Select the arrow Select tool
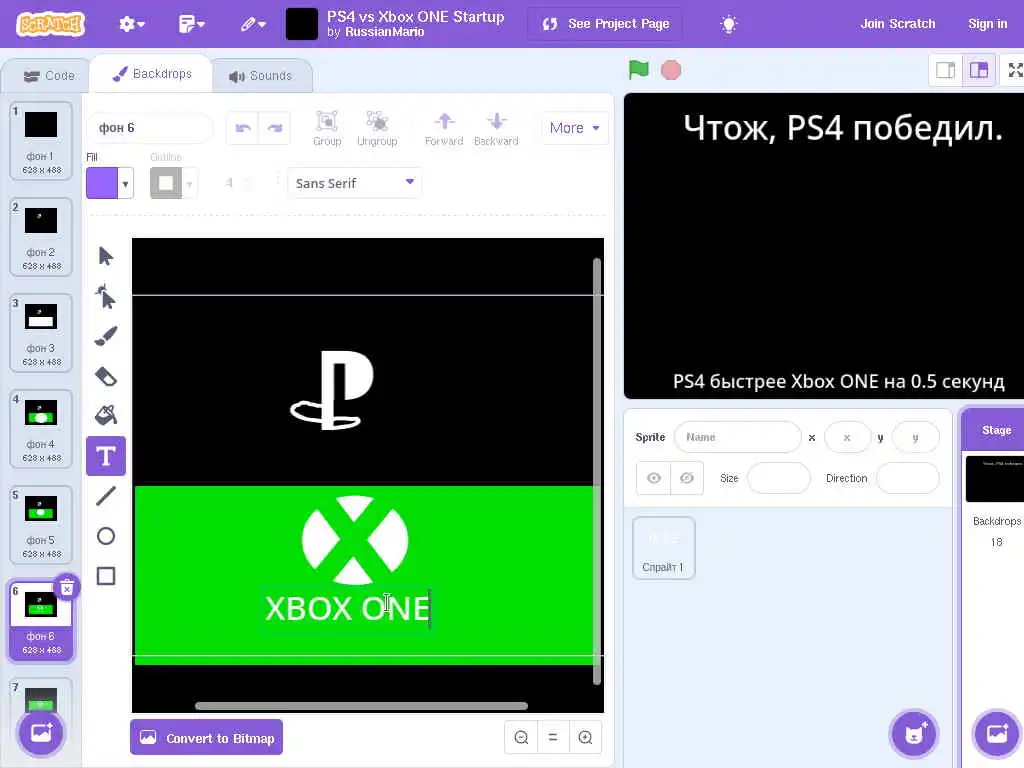Screen dimensions: 1024x768 click(x=106, y=256)
